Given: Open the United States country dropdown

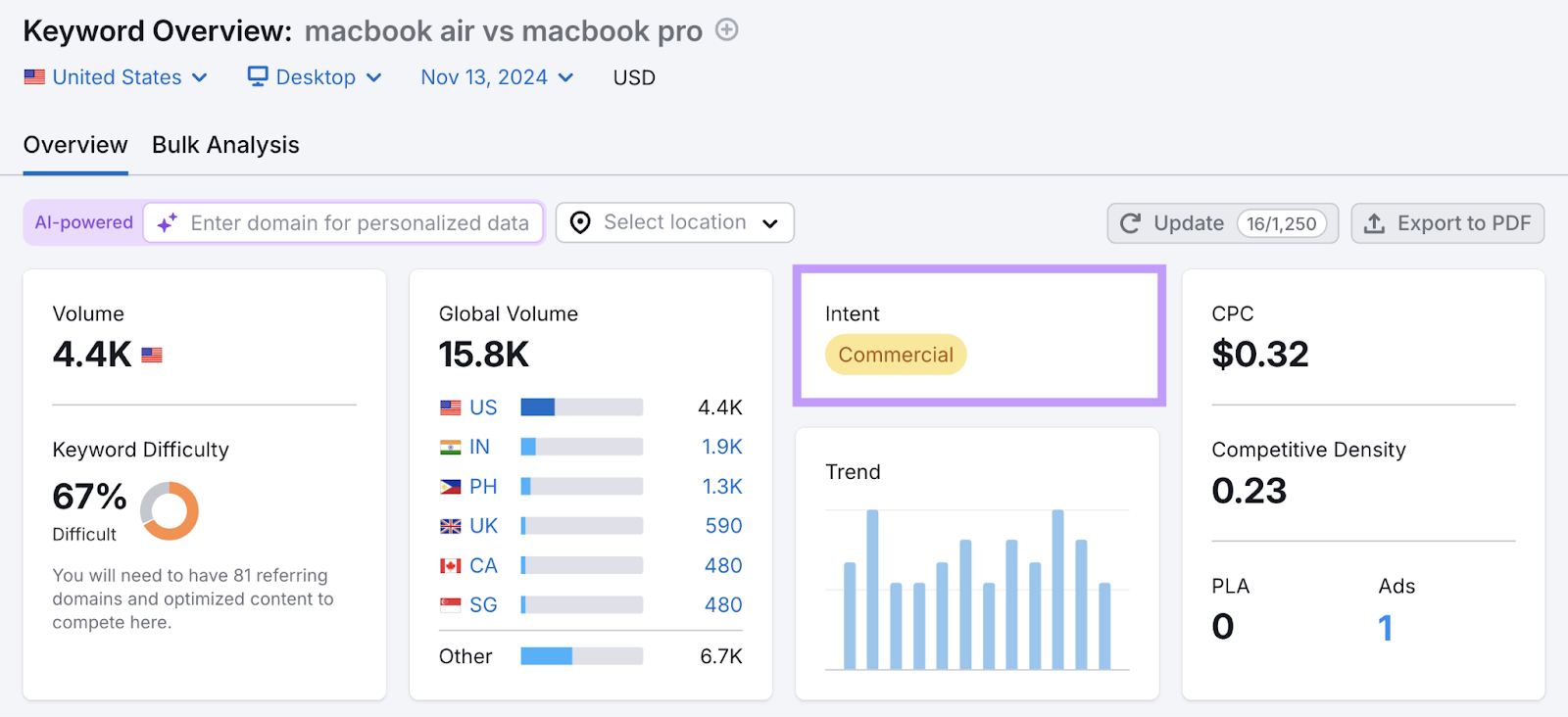Looking at the screenshot, I should click(117, 77).
